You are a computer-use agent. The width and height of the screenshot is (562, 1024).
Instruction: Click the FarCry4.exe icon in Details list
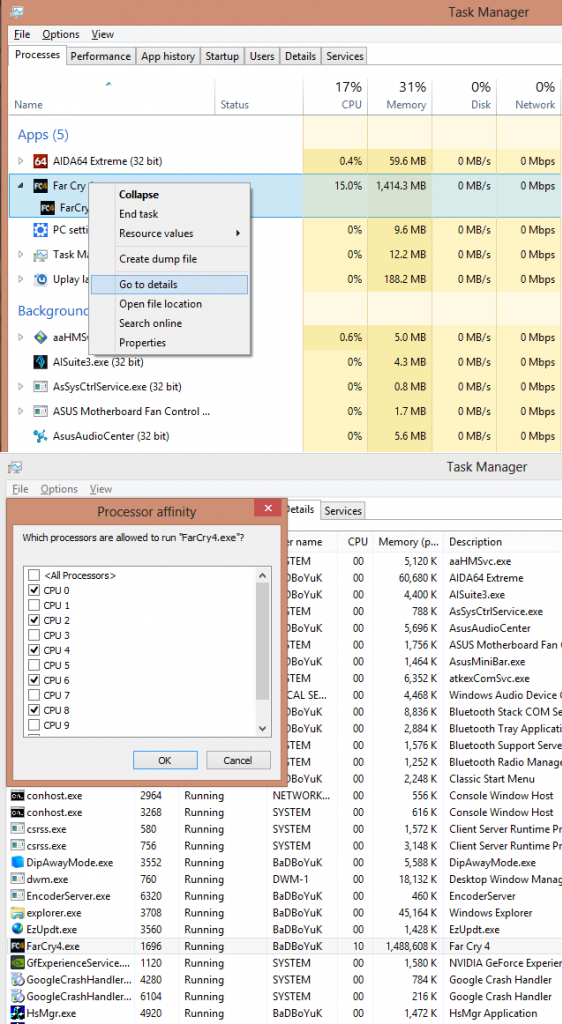(17, 946)
